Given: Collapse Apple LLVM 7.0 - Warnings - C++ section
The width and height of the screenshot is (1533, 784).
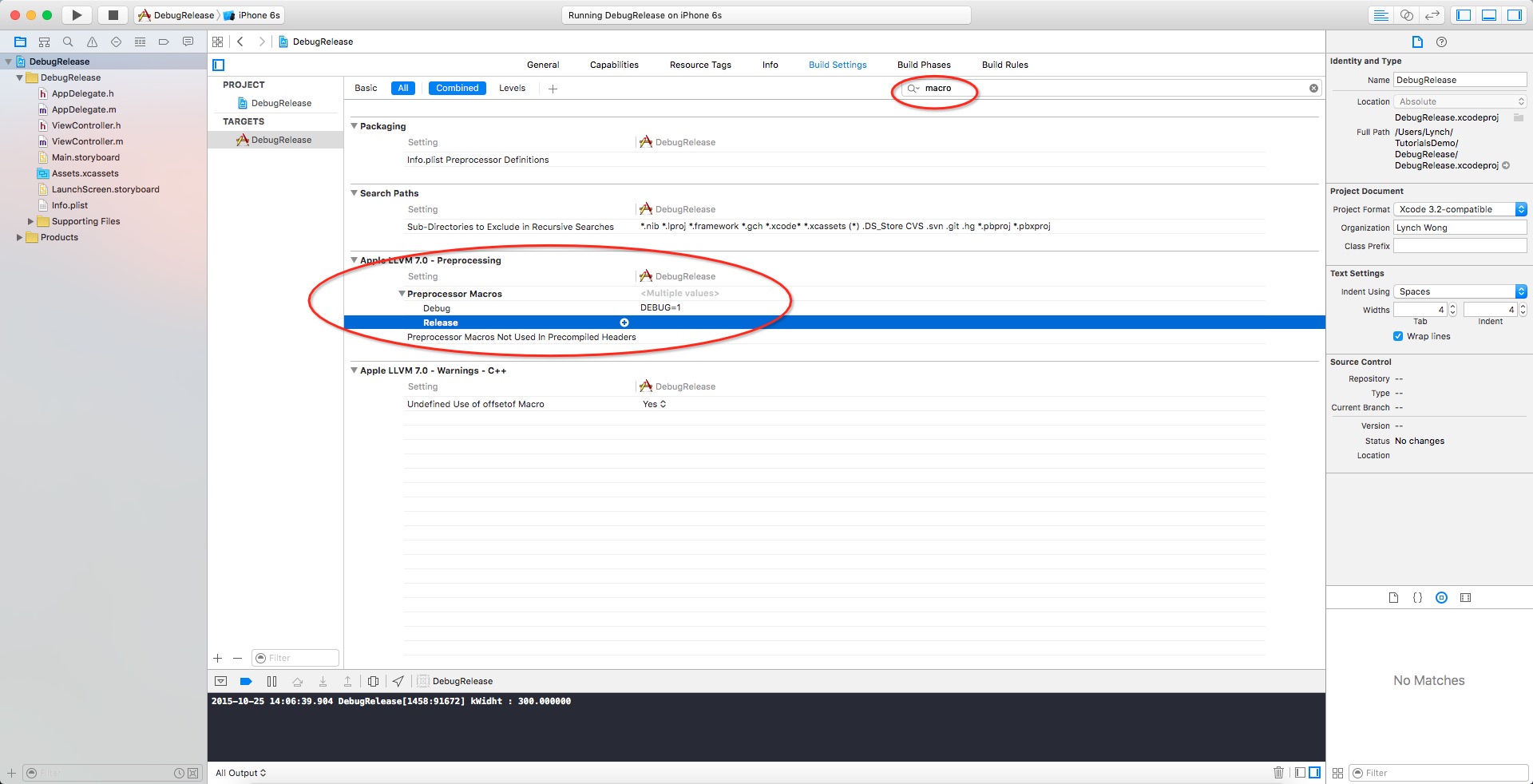Looking at the screenshot, I should pyautogui.click(x=355, y=370).
